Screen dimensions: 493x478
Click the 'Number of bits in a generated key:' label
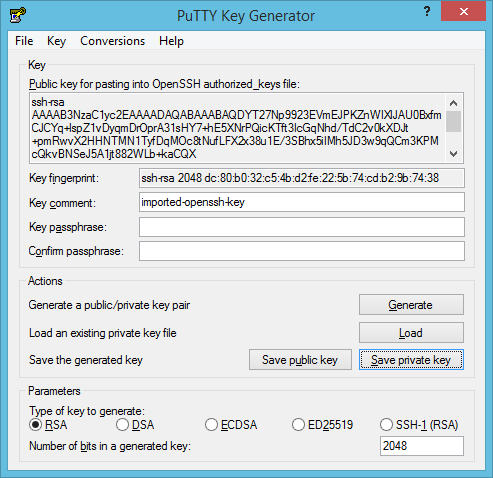point(110,446)
